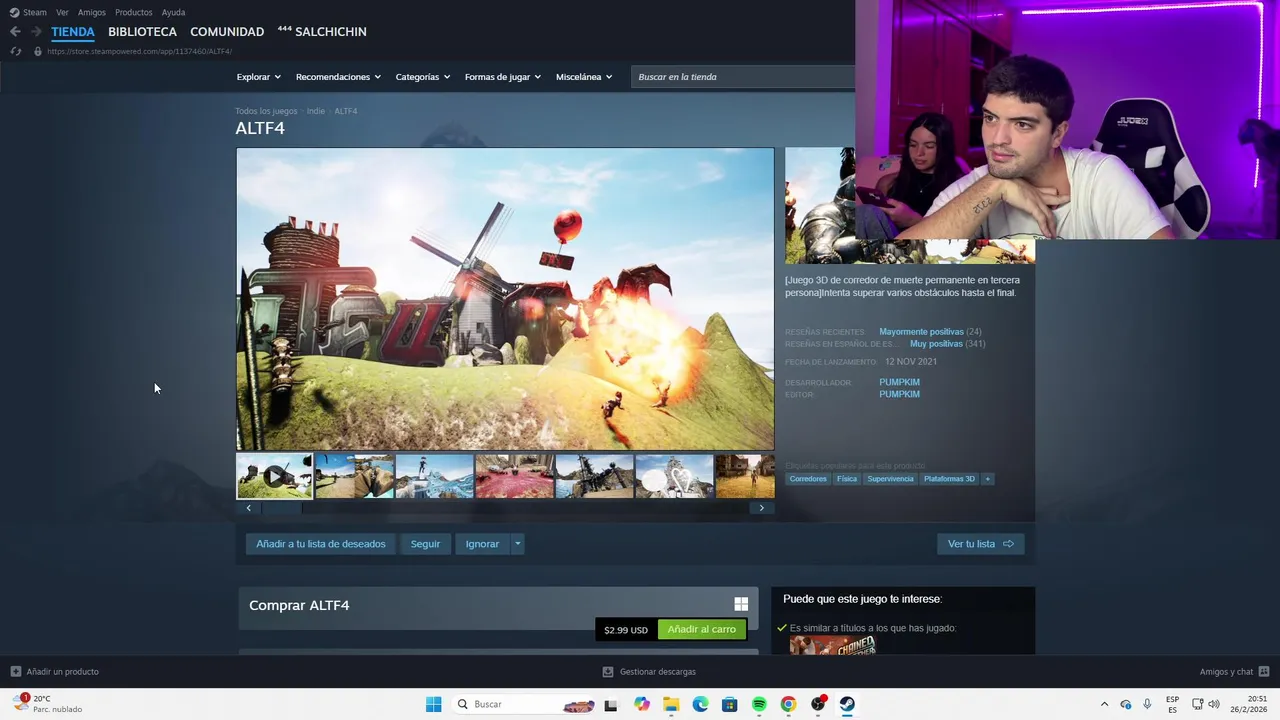
Task: Click the Mayormente positivas review link
Action: pos(921,332)
